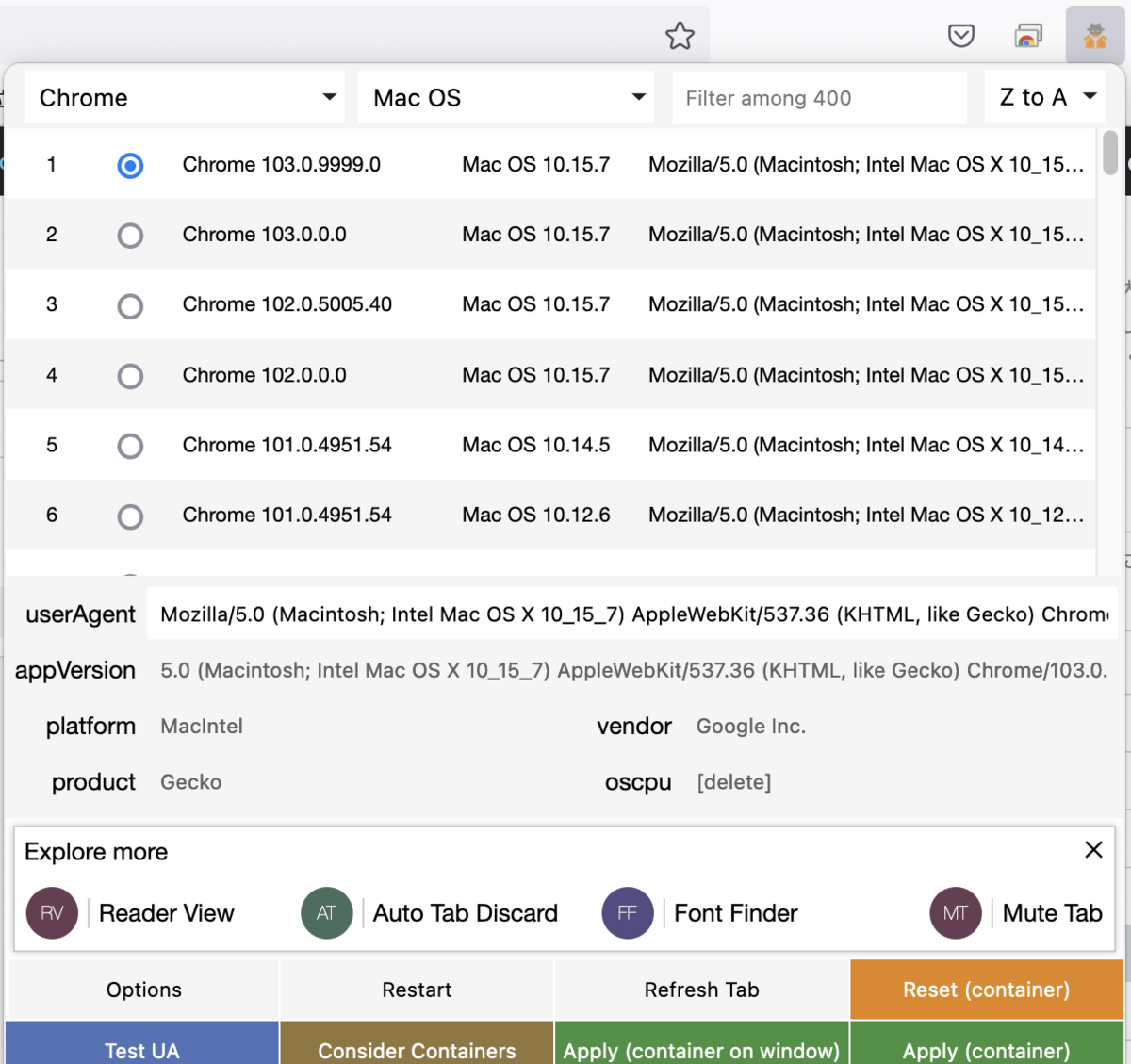Image resolution: width=1131 pixels, height=1064 pixels.
Task: Close the Explore more panel
Action: tap(1093, 849)
